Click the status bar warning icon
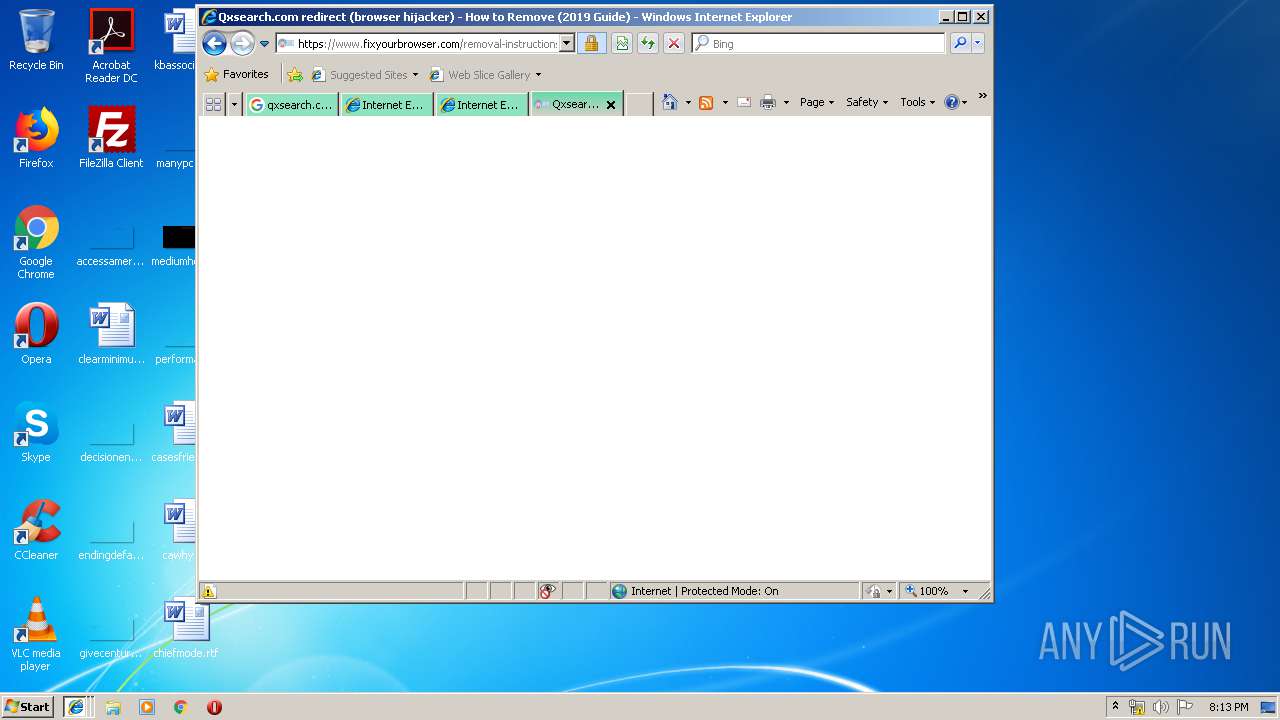This screenshot has height=720, width=1280. 208,591
